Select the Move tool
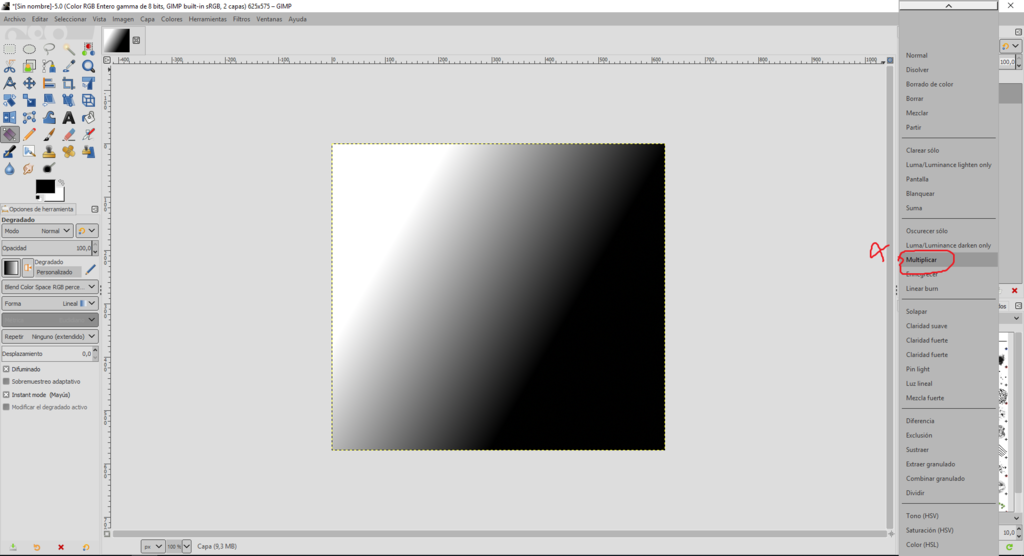 point(29,83)
